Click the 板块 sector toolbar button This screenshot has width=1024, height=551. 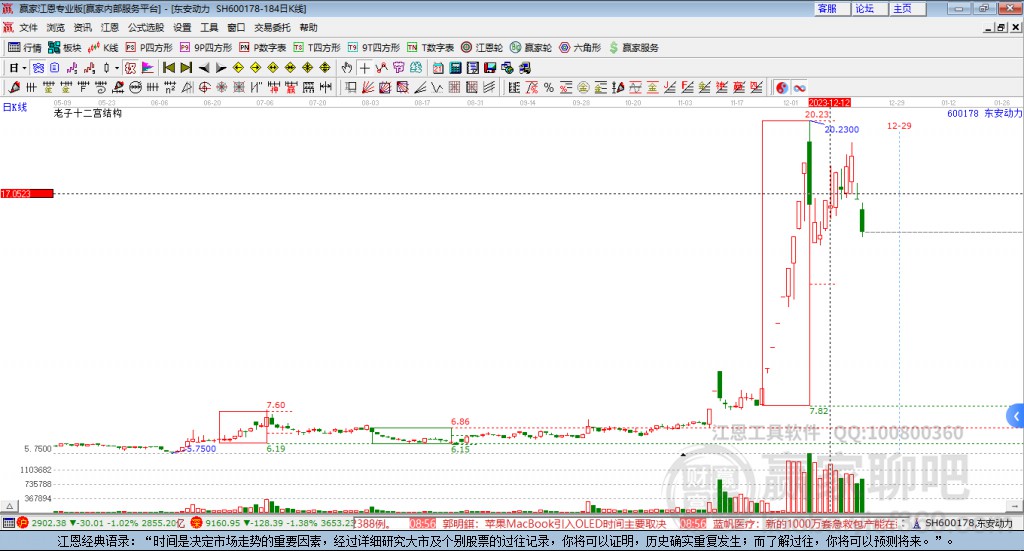65,47
